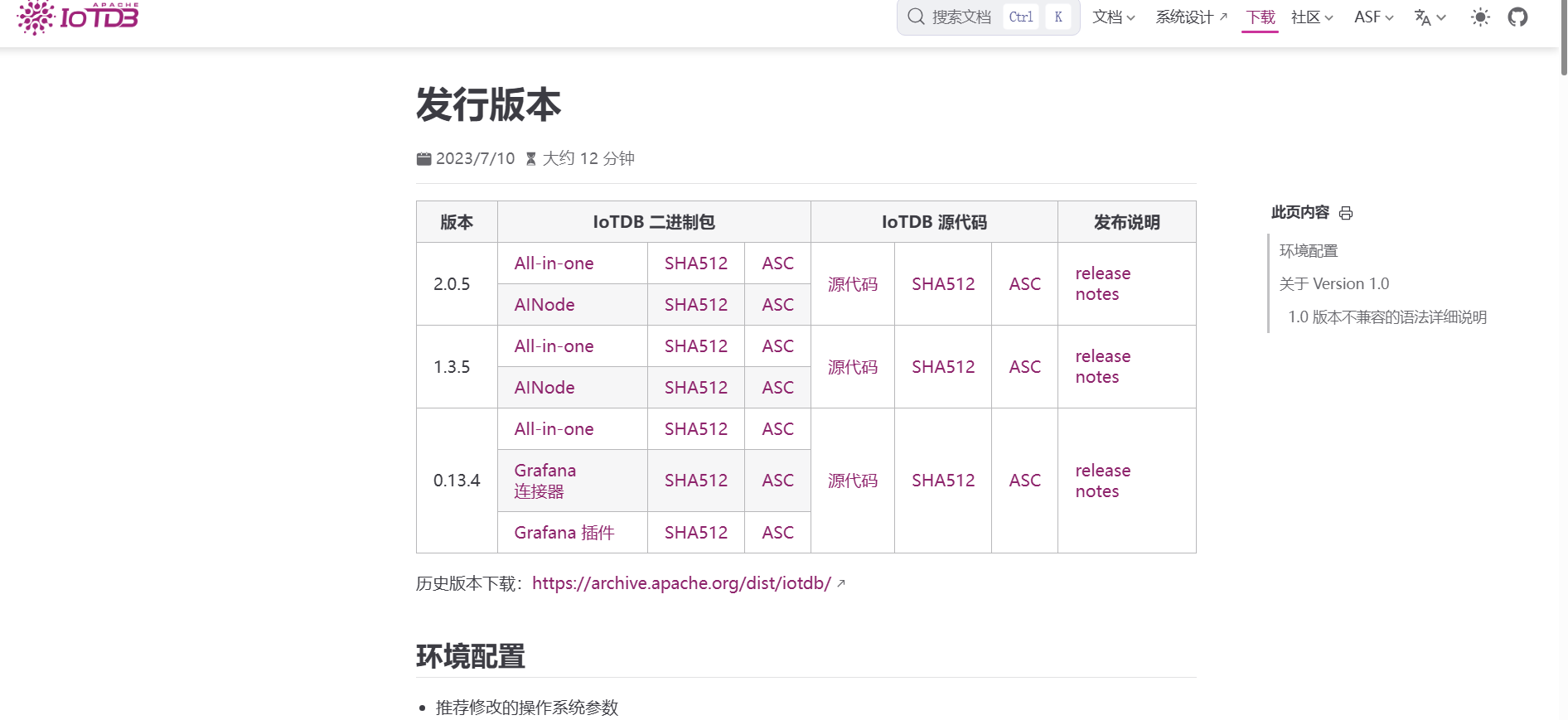Download 1.3.5 AINode binary
1568x720 pixels.
tap(544, 388)
